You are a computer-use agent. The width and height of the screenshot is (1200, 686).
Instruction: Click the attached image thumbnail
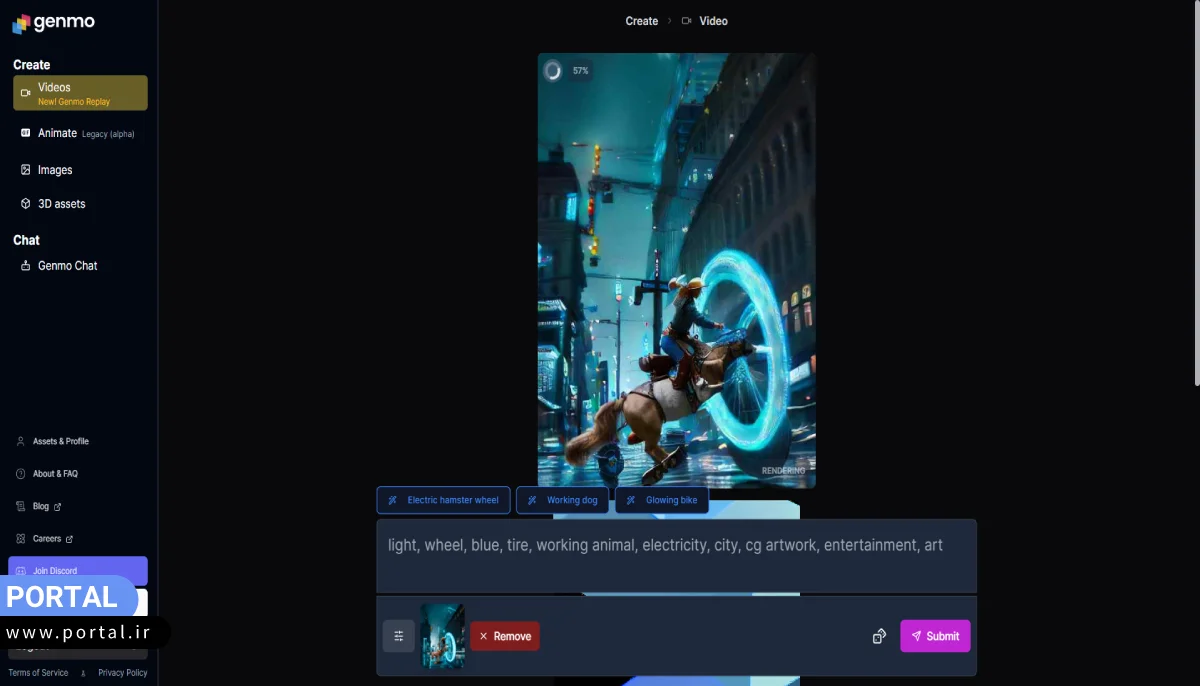(442, 636)
